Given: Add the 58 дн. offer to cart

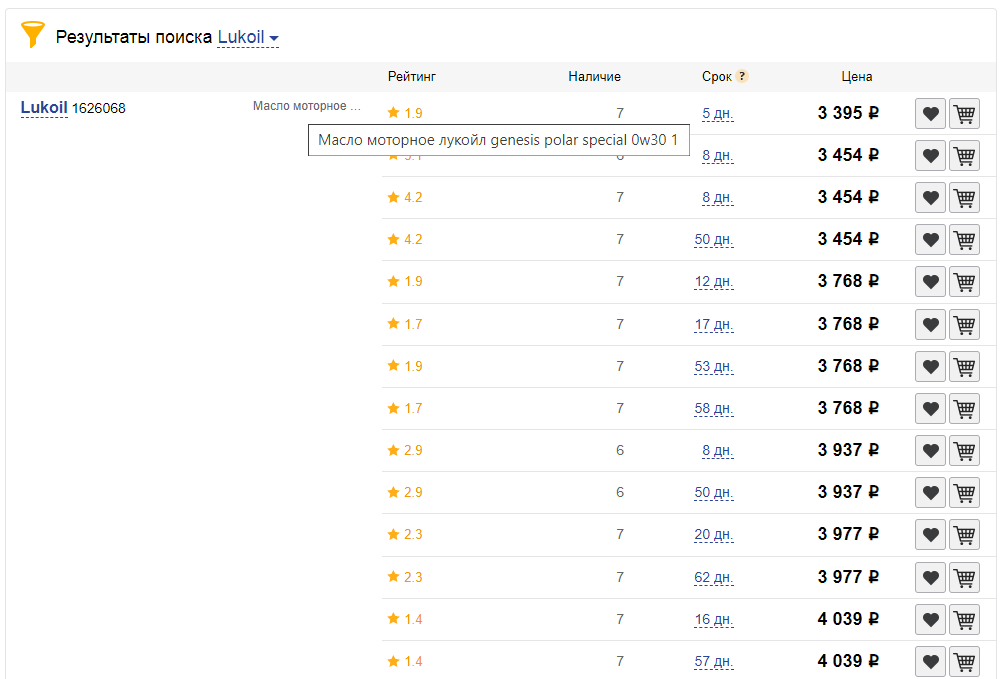Looking at the screenshot, I should click(x=965, y=409).
